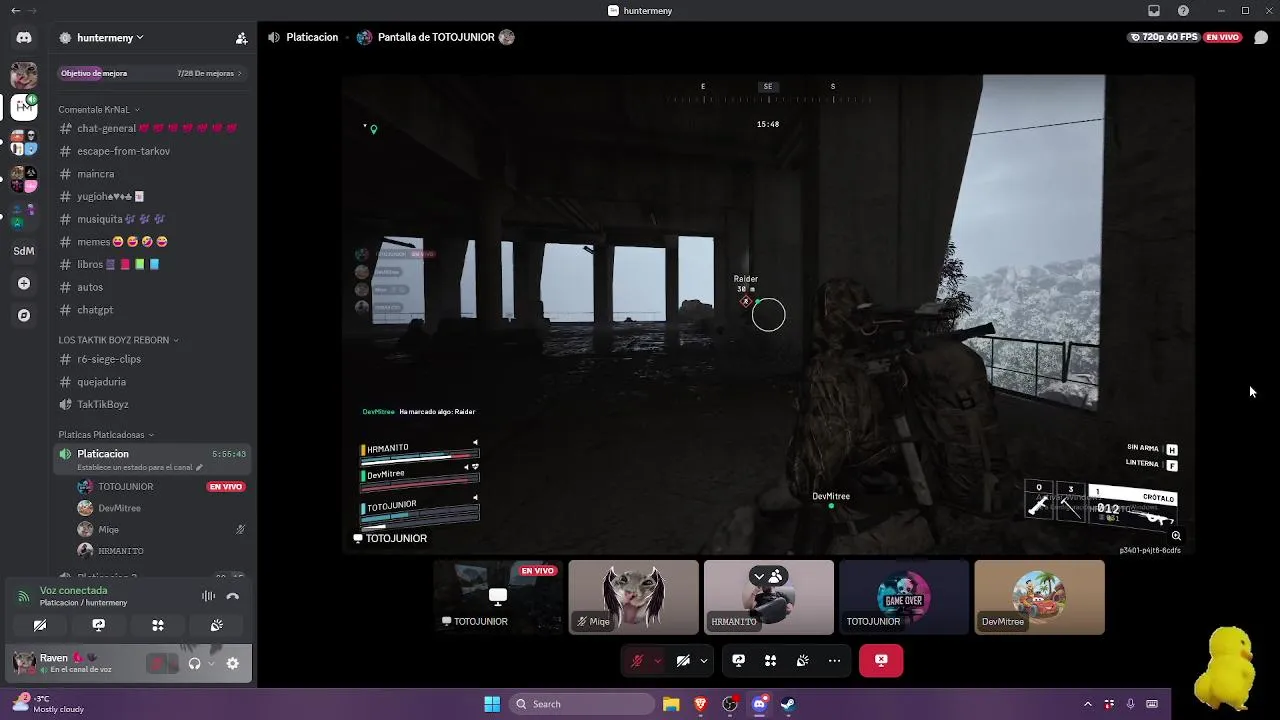The width and height of the screenshot is (1280, 720).
Task: Open soundboard icon in voice connected panel
Action: tap(216, 625)
